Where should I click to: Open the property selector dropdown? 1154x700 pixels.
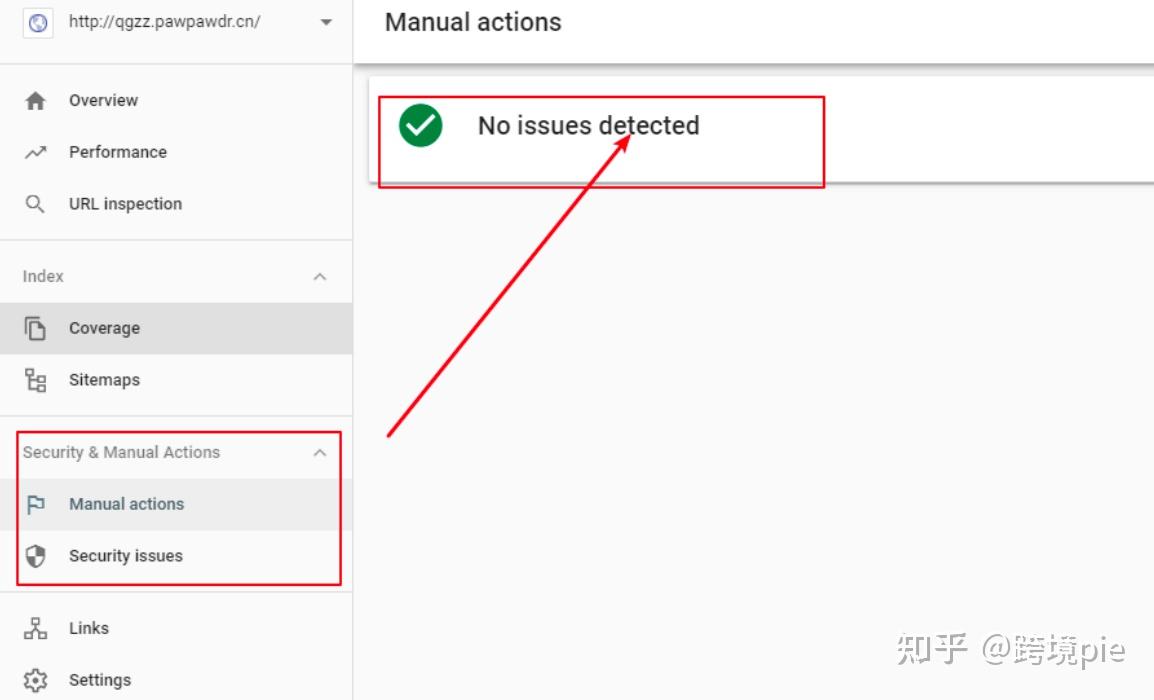pos(325,22)
